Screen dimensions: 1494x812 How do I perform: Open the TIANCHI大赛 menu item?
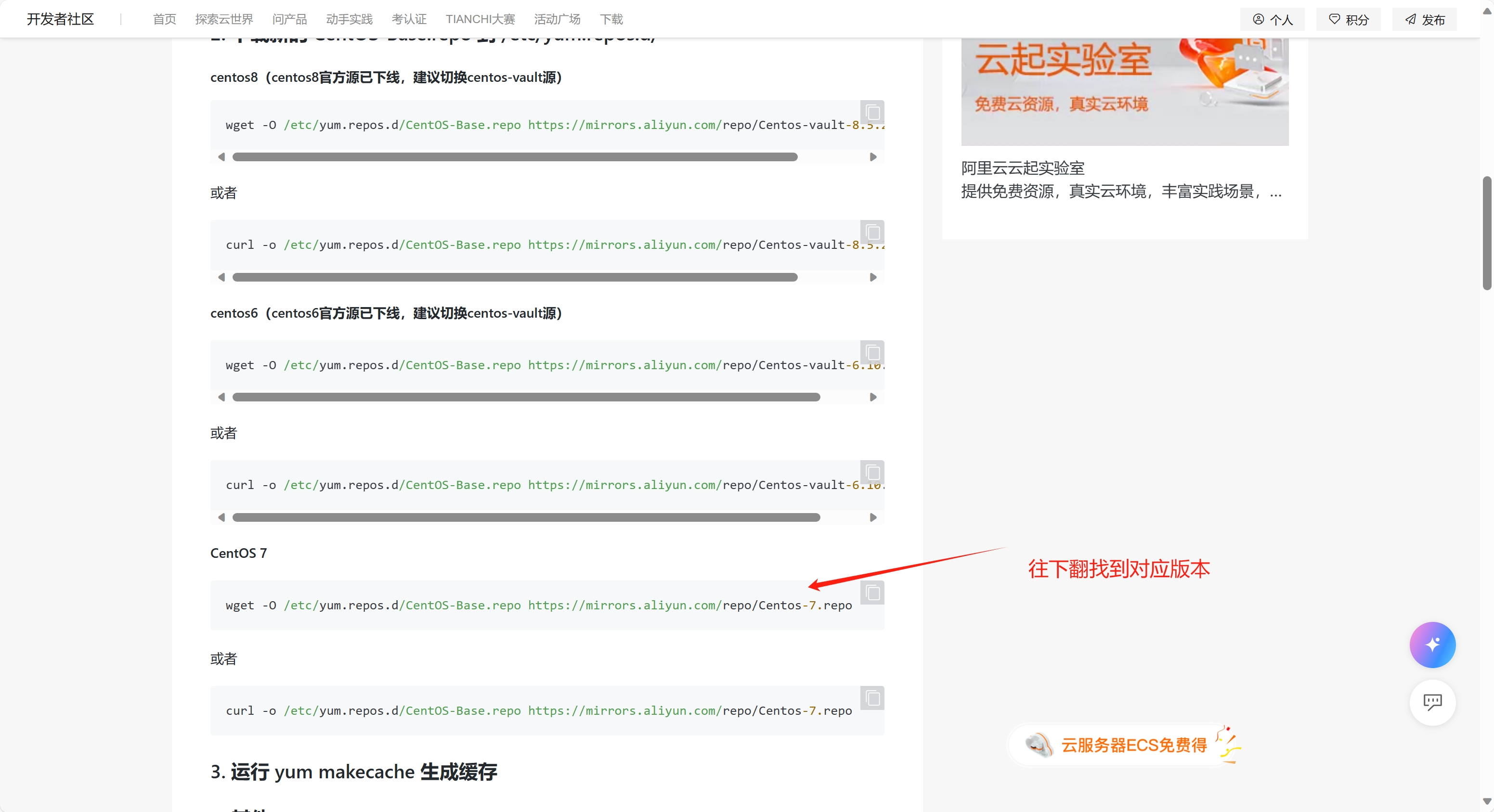click(x=480, y=19)
